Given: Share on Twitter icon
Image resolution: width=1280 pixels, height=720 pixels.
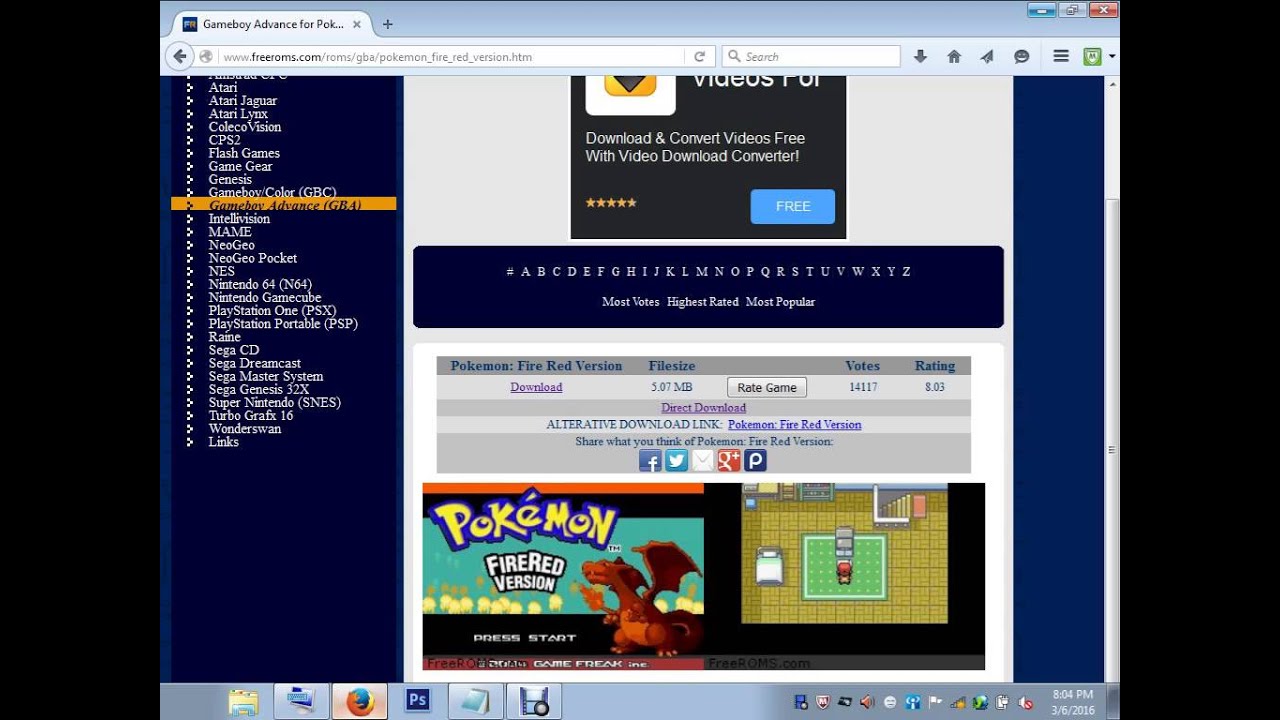Looking at the screenshot, I should click(676, 460).
